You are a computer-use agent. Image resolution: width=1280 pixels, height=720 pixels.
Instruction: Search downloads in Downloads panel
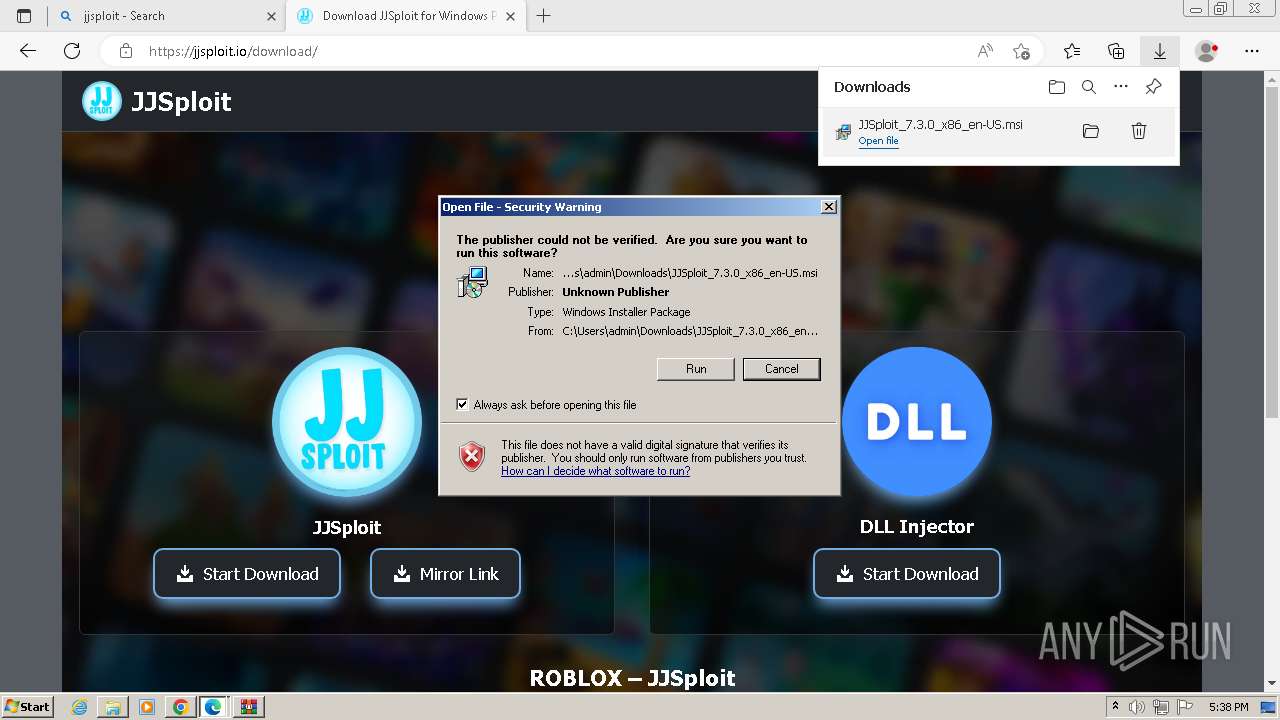pos(1089,87)
